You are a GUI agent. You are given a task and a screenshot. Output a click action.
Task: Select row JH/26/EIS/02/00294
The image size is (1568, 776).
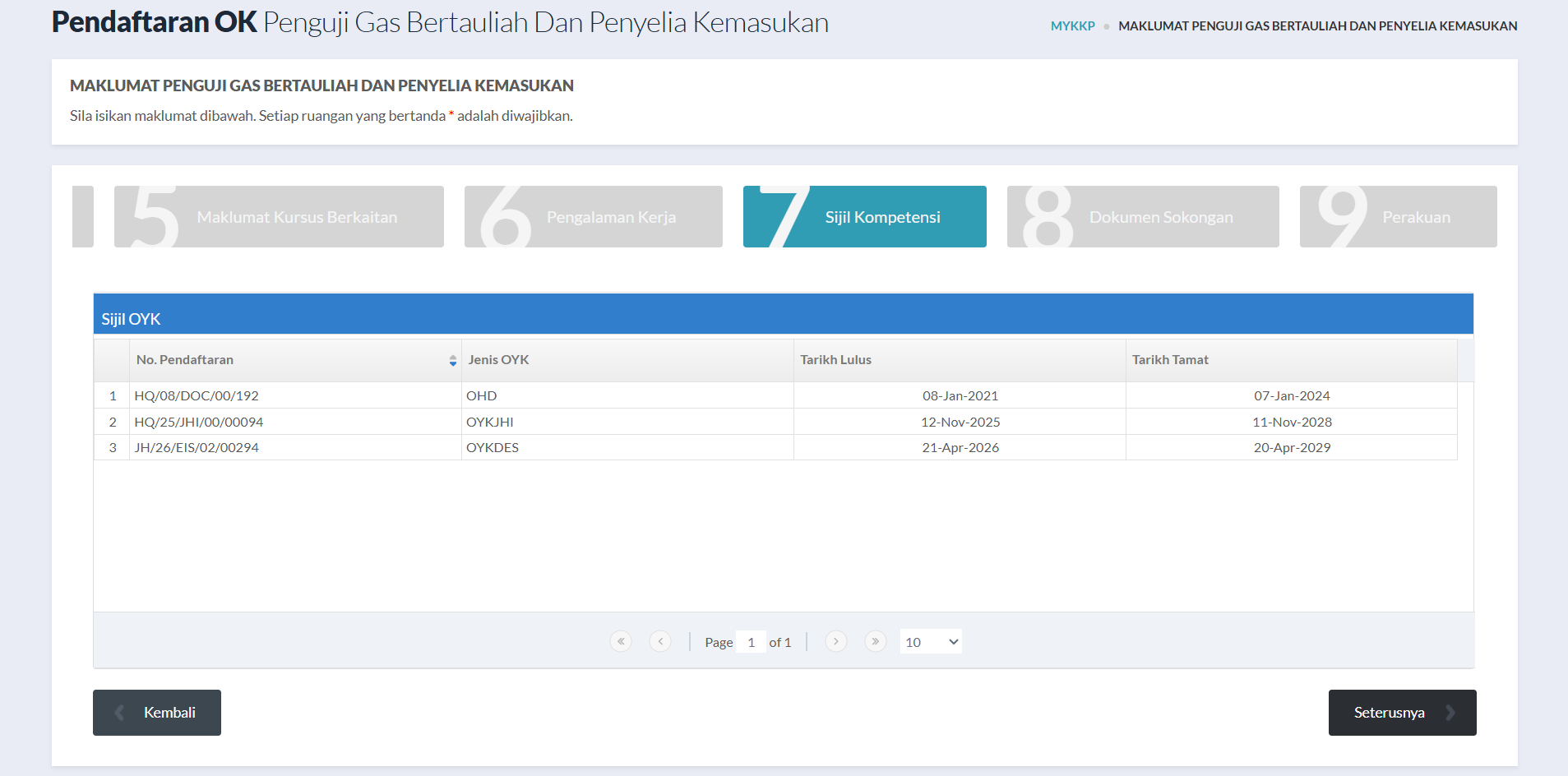point(197,448)
